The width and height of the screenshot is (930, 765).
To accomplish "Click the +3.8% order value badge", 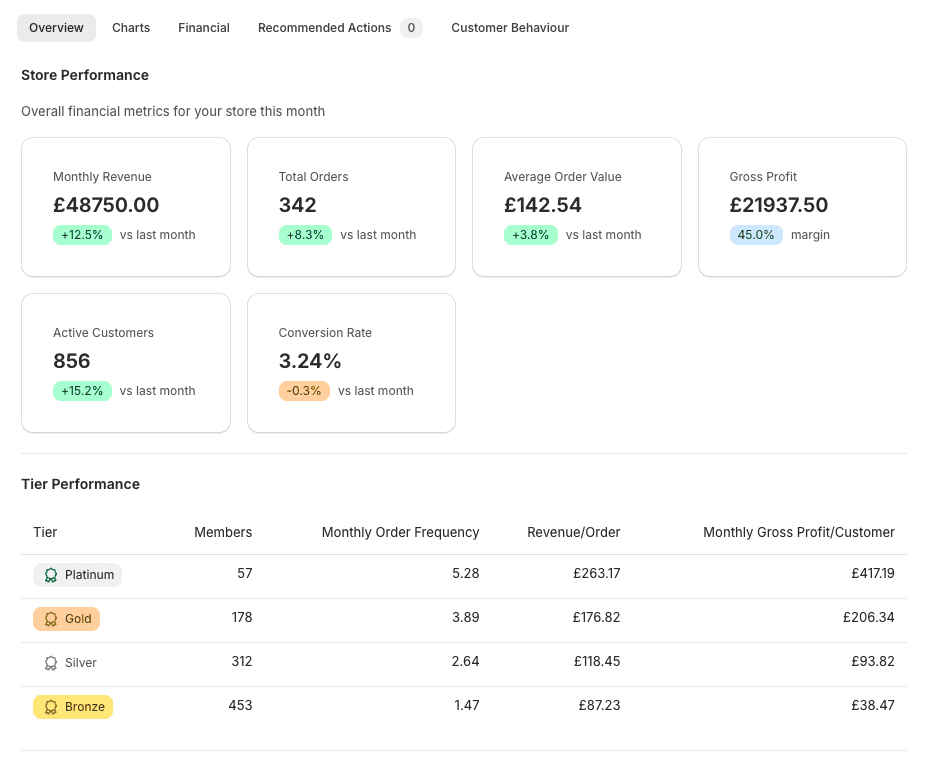I will [x=531, y=235].
